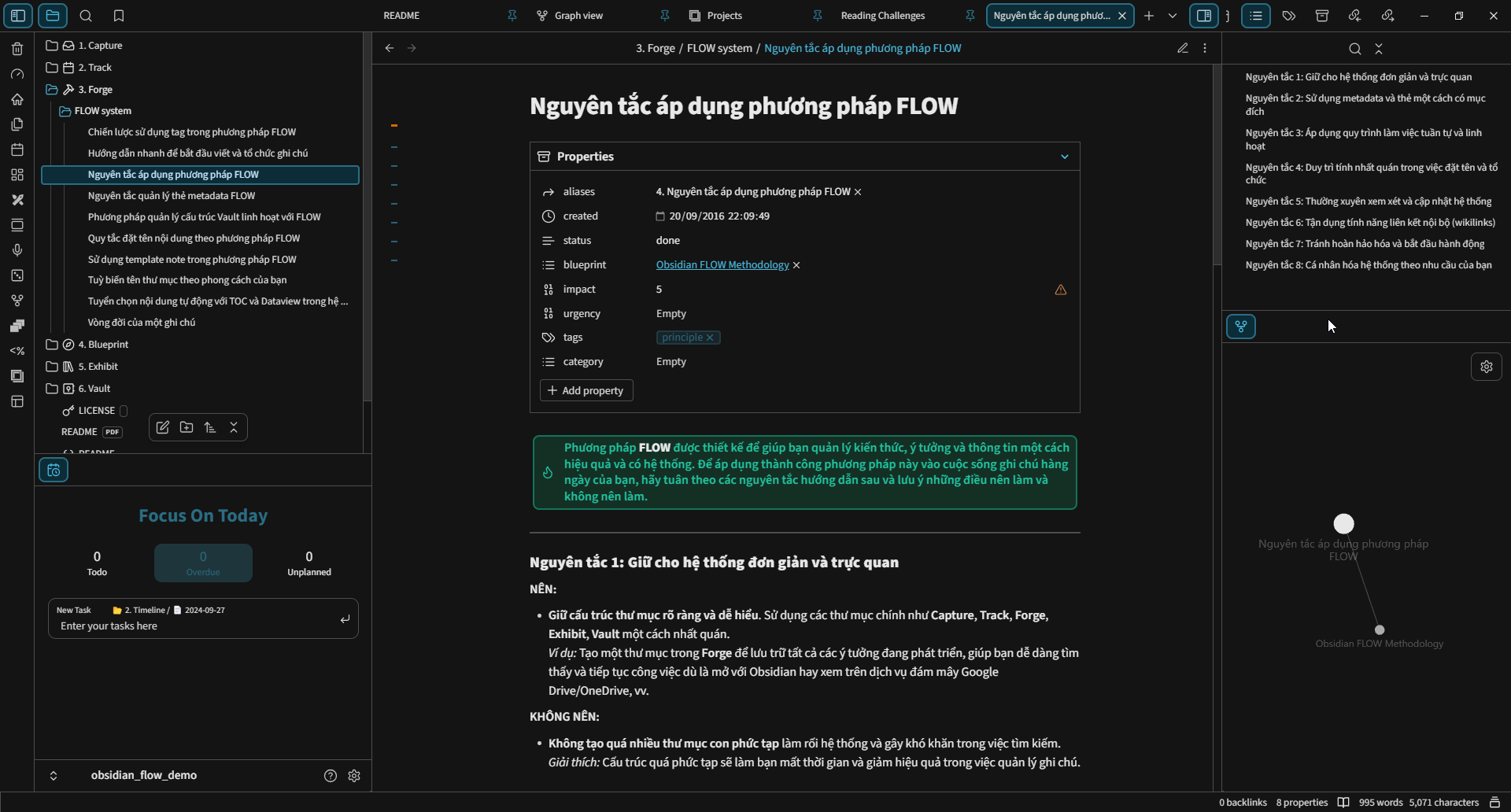Collapse the Properties section chevron

[1064, 157]
